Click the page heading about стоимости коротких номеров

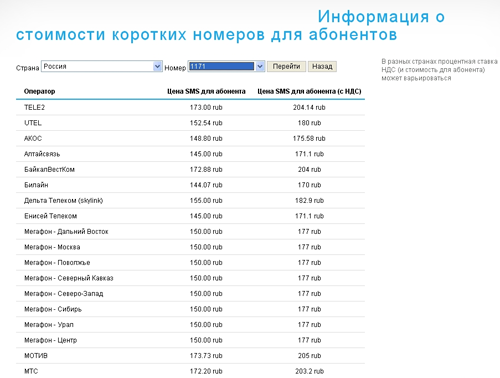point(230,25)
